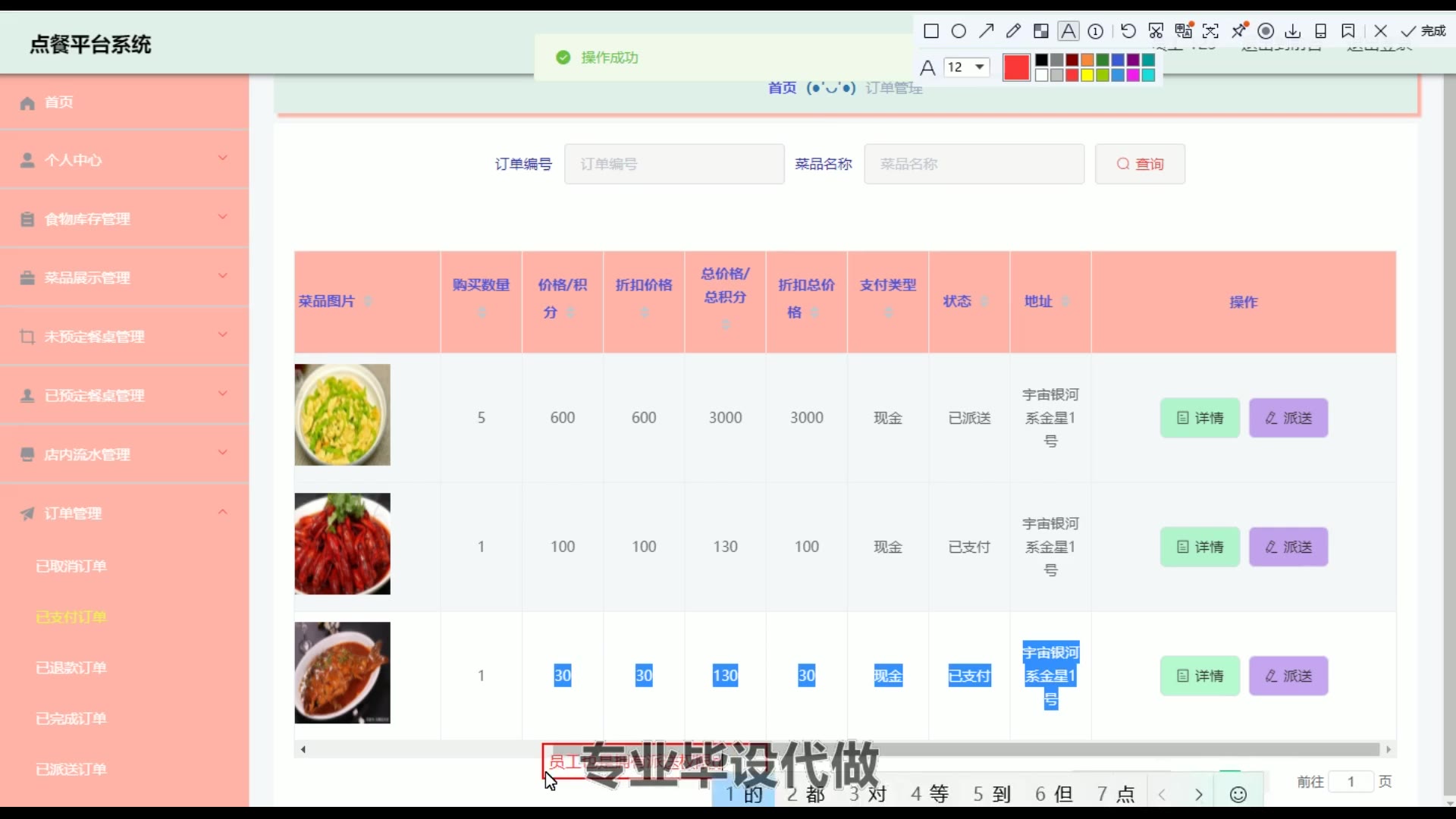Select the ellipse annotation tool
This screenshot has width=1456, height=819.
tap(959, 31)
